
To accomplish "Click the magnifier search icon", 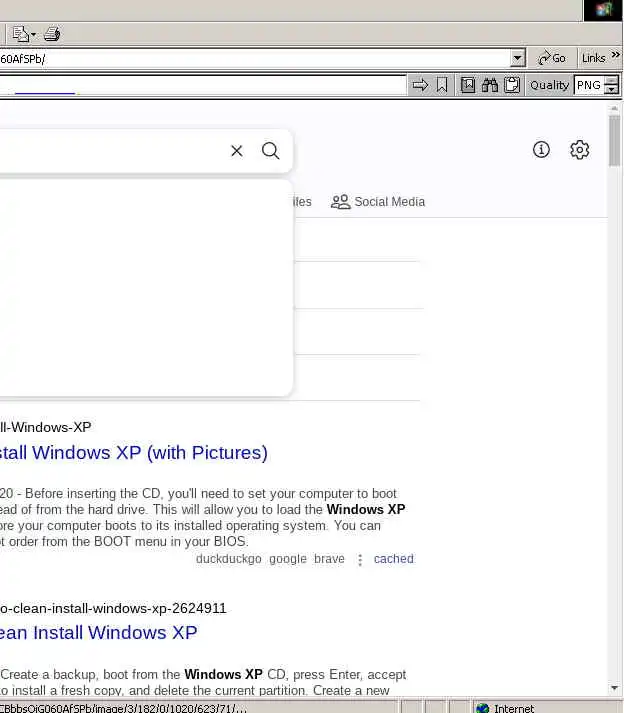I will [x=271, y=151].
